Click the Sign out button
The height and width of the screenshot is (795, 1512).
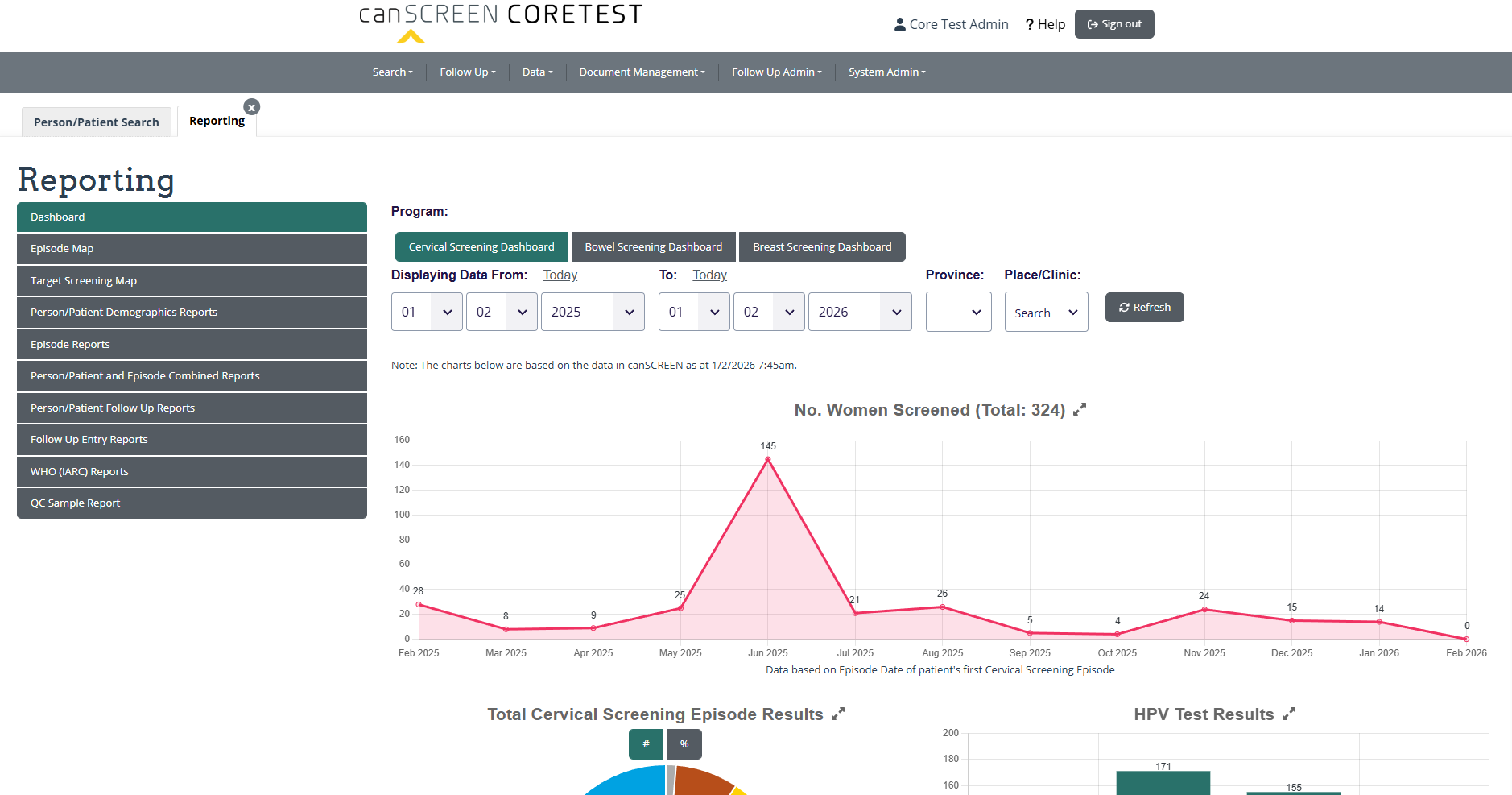(x=1114, y=24)
